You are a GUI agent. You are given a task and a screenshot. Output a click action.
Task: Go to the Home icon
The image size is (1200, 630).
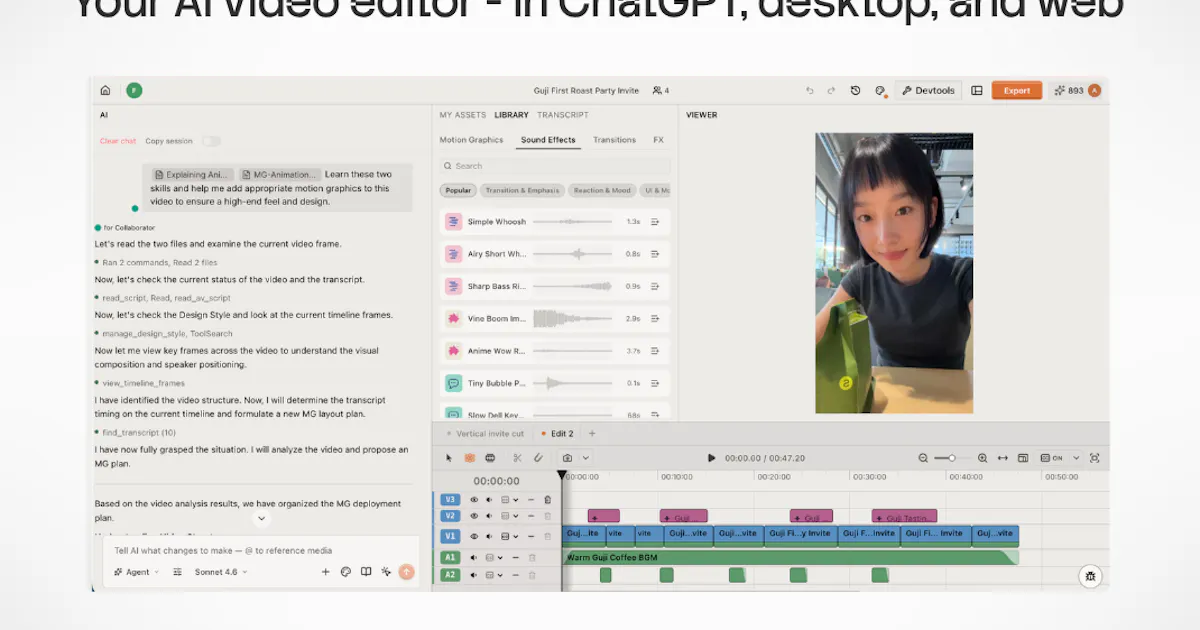105,90
